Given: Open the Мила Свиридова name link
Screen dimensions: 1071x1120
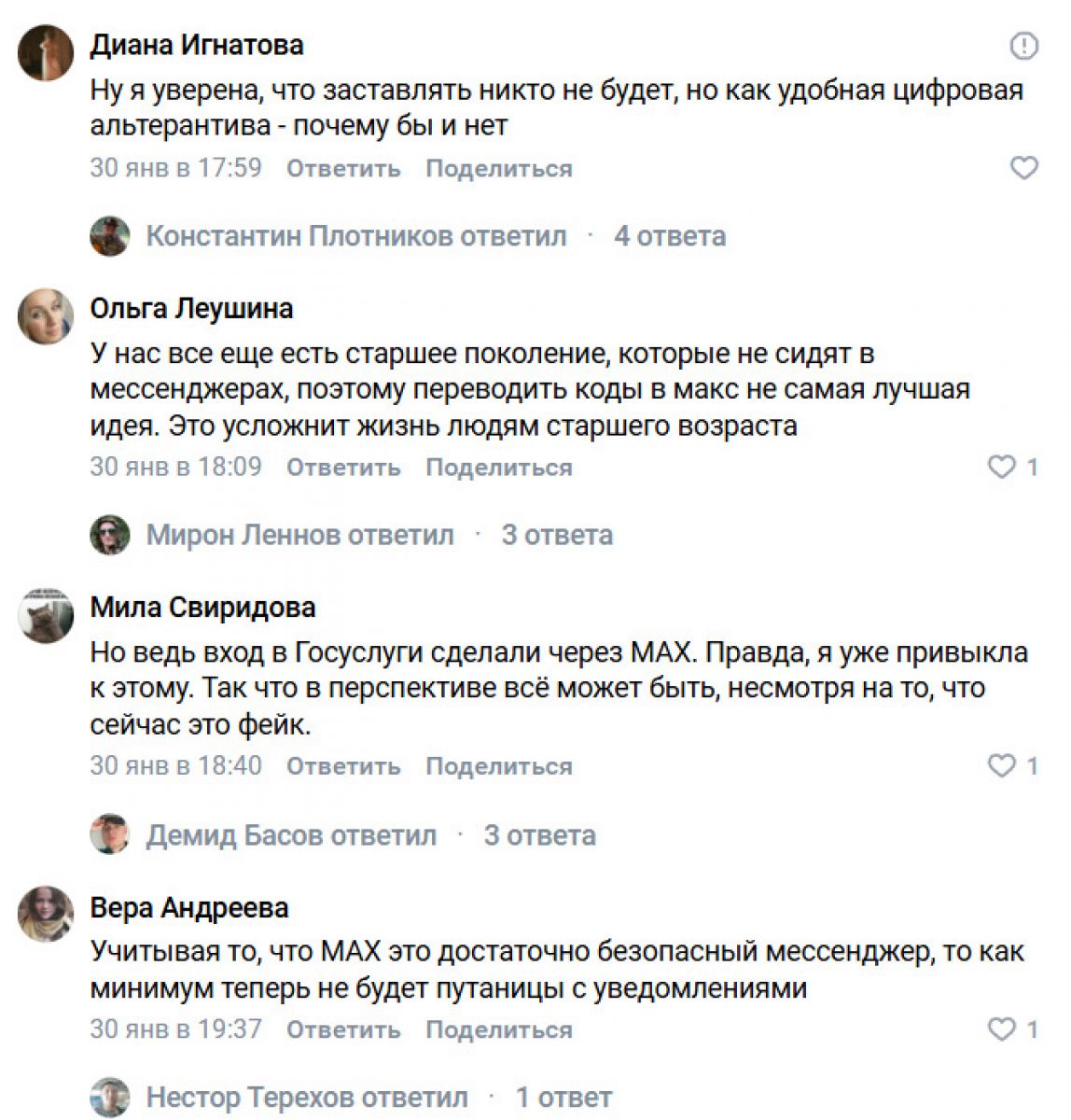Looking at the screenshot, I should point(202,608).
